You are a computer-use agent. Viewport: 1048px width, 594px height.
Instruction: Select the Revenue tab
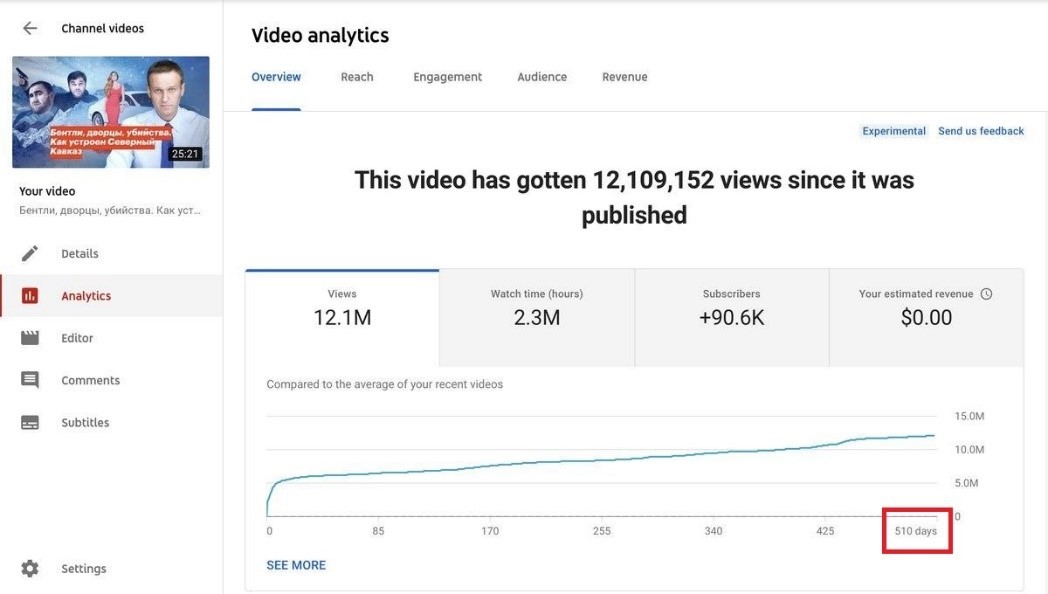tap(624, 77)
